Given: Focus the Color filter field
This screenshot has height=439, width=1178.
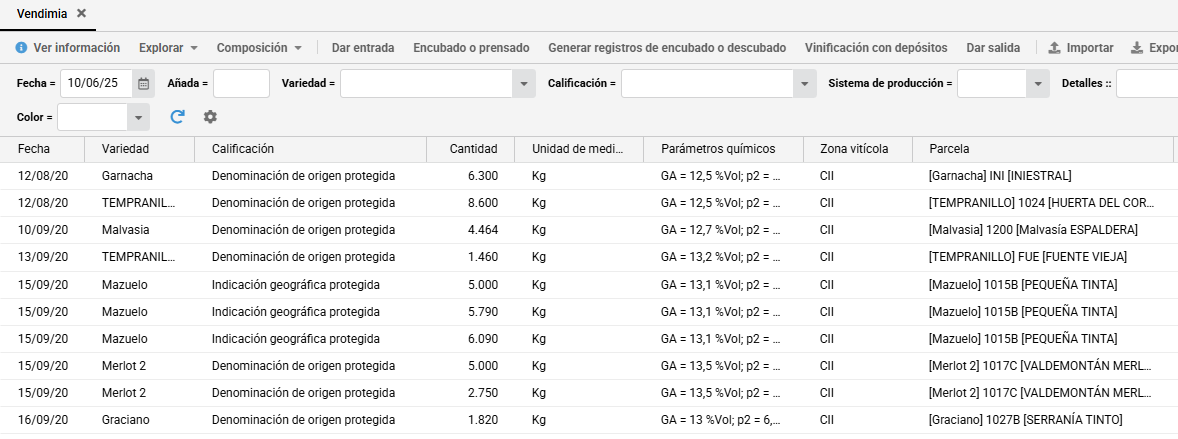Looking at the screenshot, I should point(92,117).
